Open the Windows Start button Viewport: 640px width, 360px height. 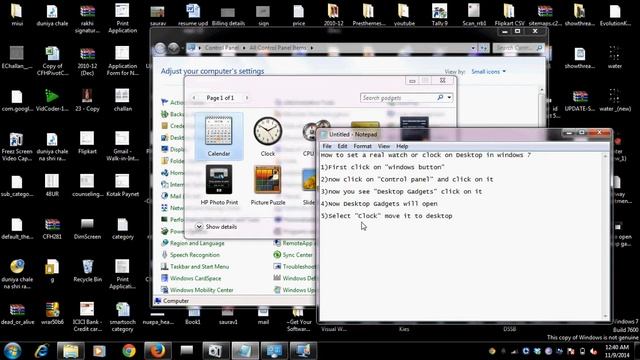(12, 351)
